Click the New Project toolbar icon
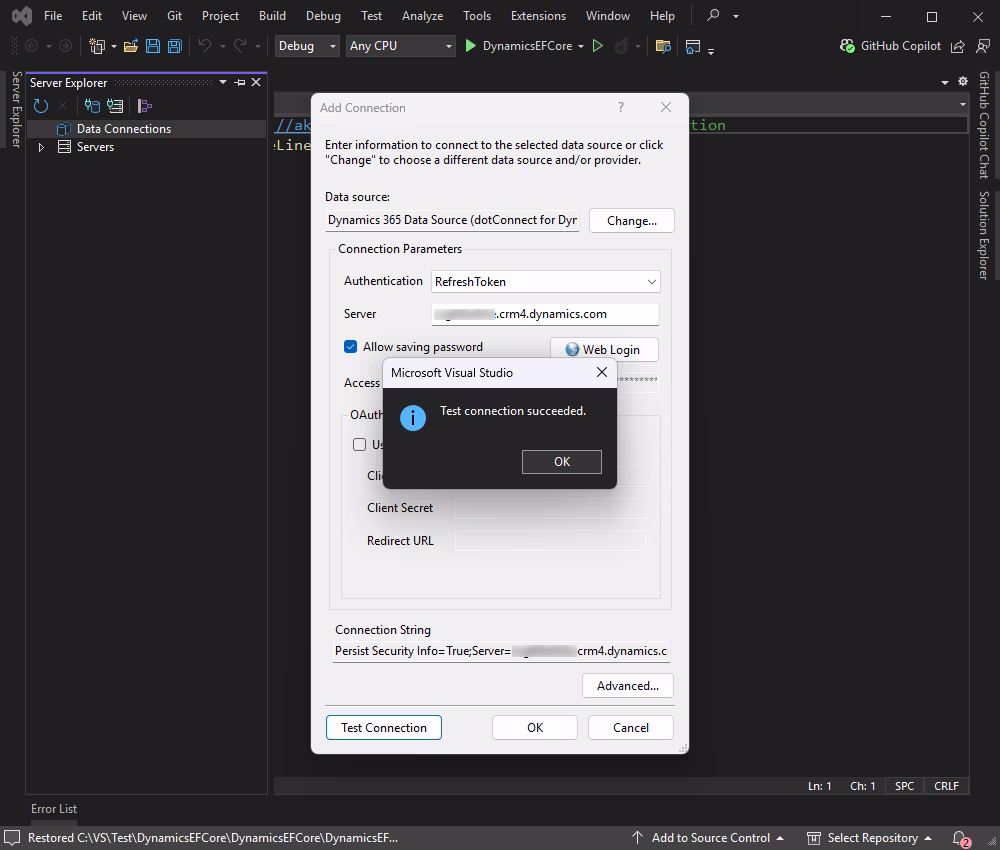 click(x=97, y=46)
